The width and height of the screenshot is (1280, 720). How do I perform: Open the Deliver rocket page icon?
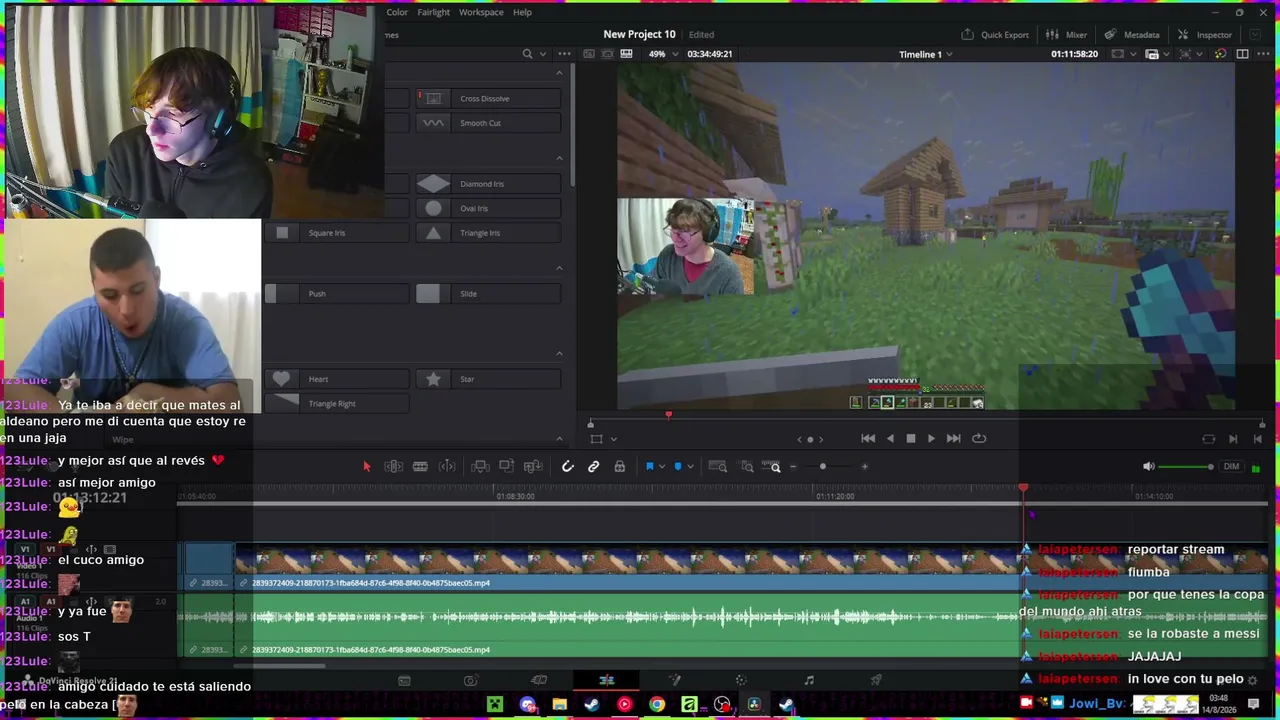coord(876,680)
